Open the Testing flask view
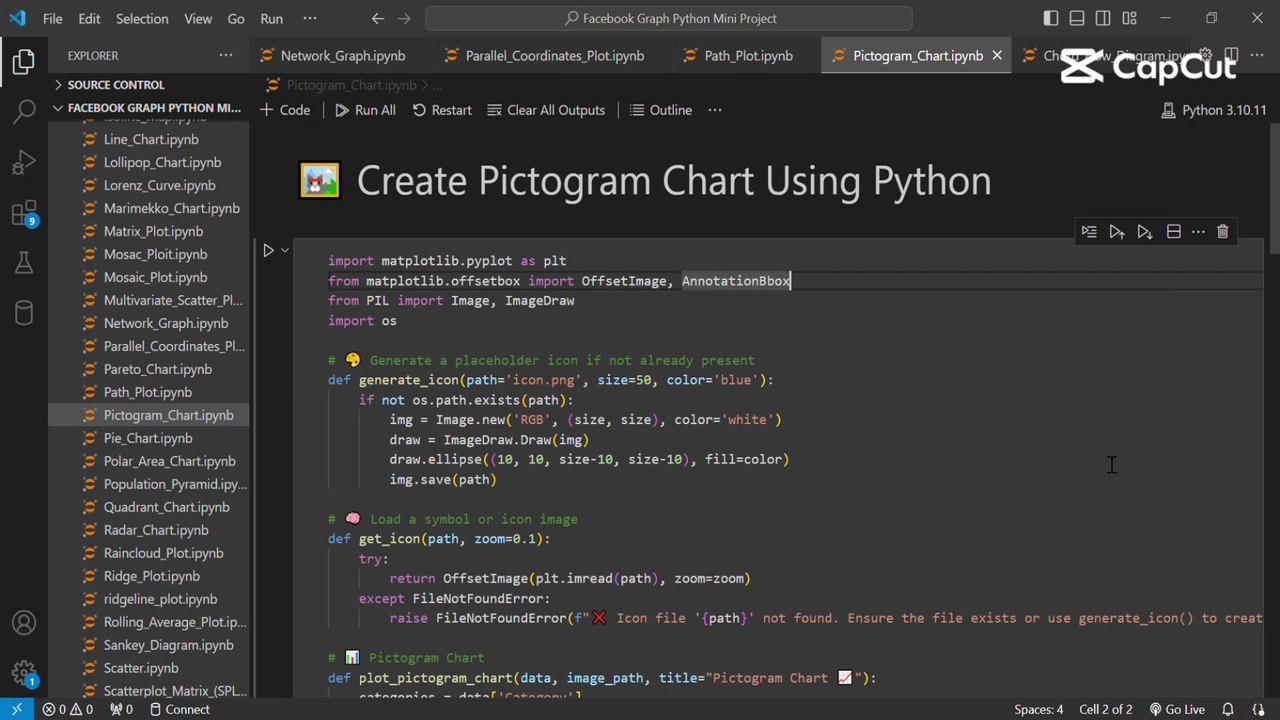This screenshot has width=1280, height=720. coord(24,263)
